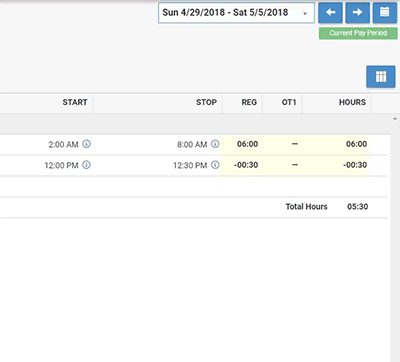This screenshot has height=362, width=400.
Task: Sort by the OT1 column header
Action: point(289,102)
